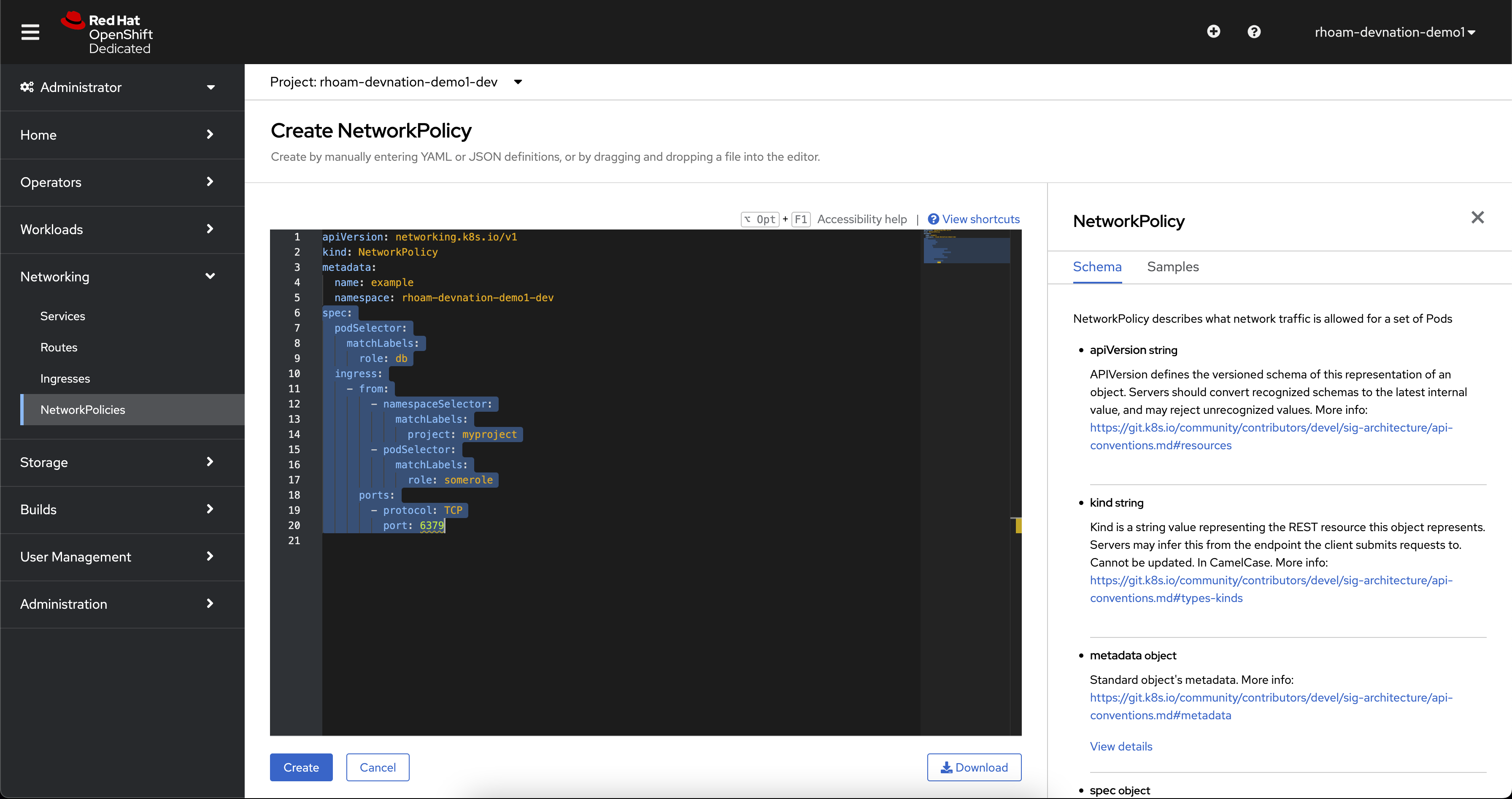Select the Schema tab
This screenshot has height=799, width=1512.
pyautogui.click(x=1097, y=267)
